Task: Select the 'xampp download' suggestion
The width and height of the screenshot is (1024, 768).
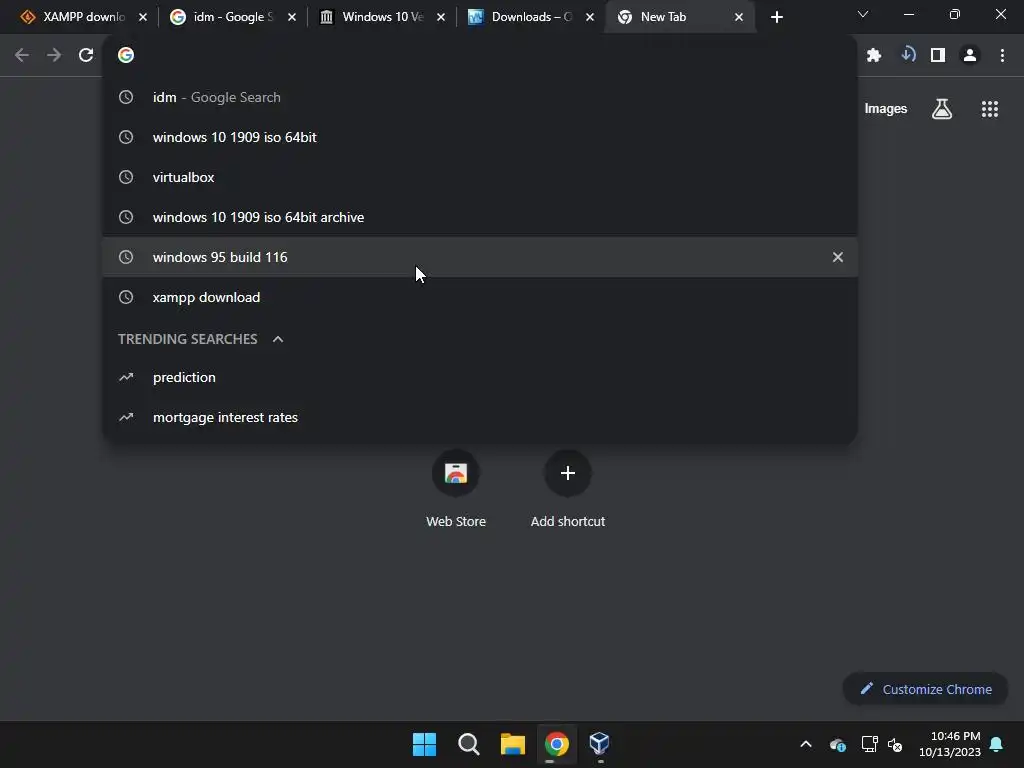Action: pyautogui.click(x=480, y=297)
